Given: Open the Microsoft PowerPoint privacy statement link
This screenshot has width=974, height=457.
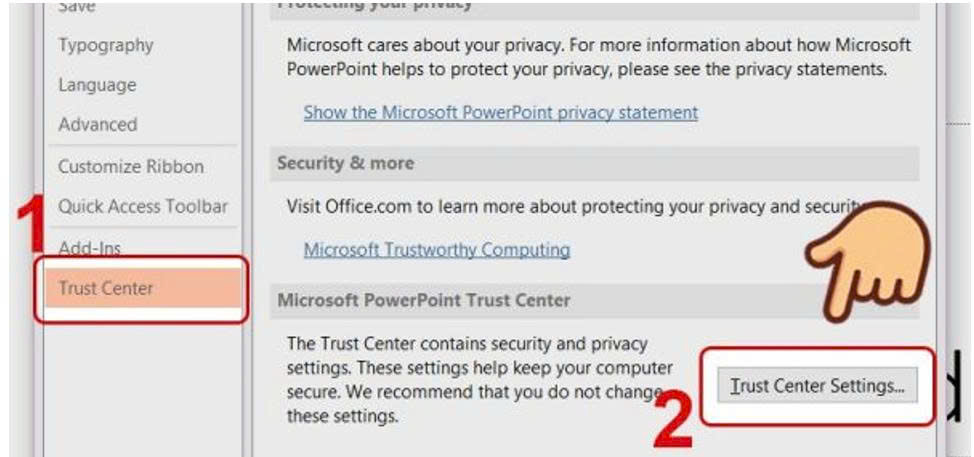Looking at the screenshot, I should 500,112.
